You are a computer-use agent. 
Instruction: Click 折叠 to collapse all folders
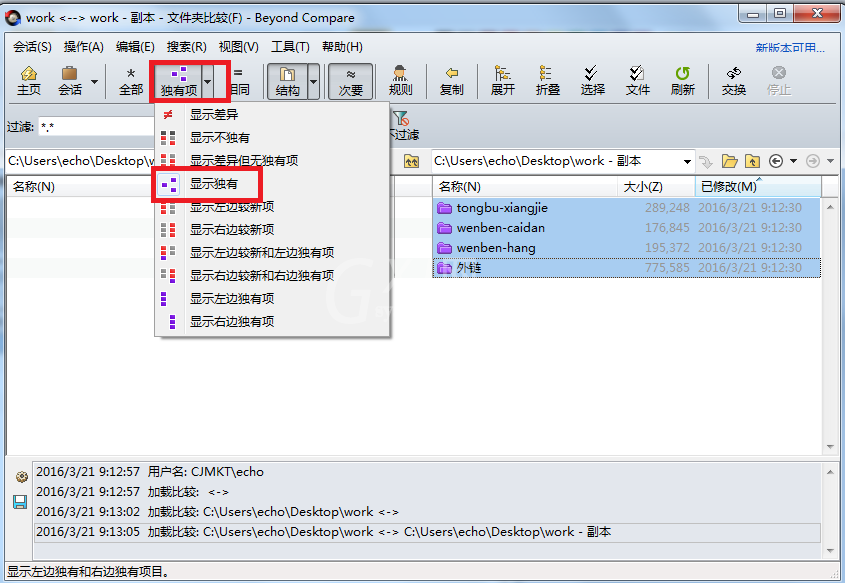548,81
